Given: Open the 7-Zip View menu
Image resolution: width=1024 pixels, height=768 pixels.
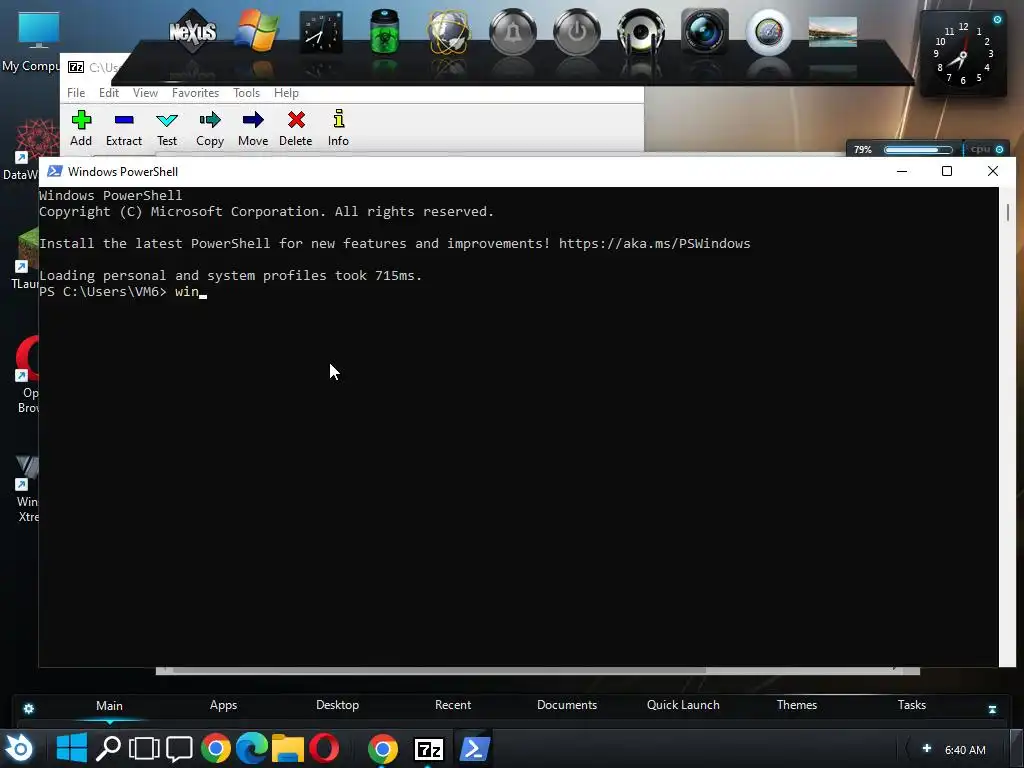Looking at the screenshot, I should pos(145,93).
